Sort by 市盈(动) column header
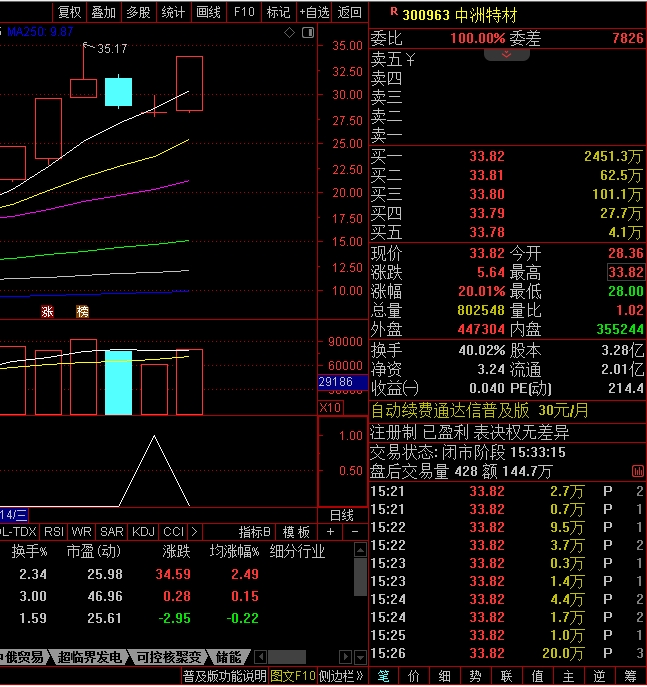Screen dimensions: 647x687 click(94, 551)
